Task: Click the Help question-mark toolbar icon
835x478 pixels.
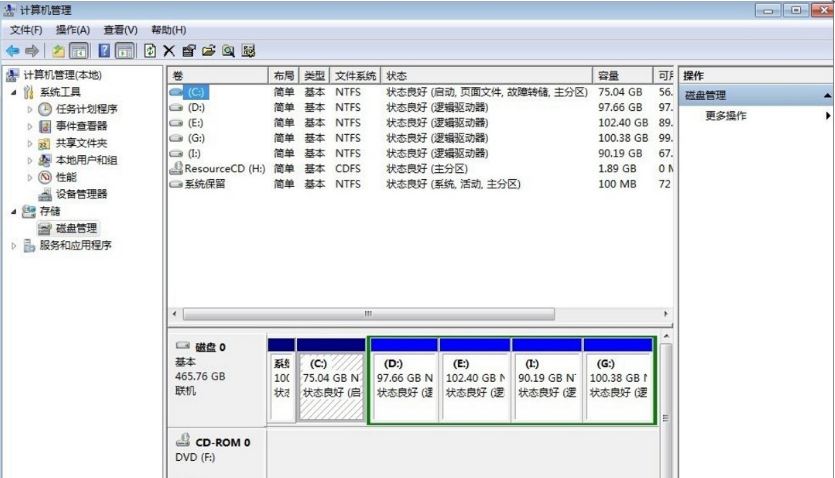Action: (104, 50)
